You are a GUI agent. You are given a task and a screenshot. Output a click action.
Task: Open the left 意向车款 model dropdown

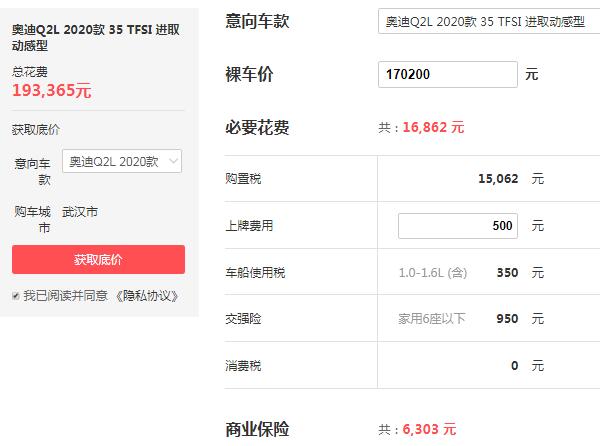[122, 162]
